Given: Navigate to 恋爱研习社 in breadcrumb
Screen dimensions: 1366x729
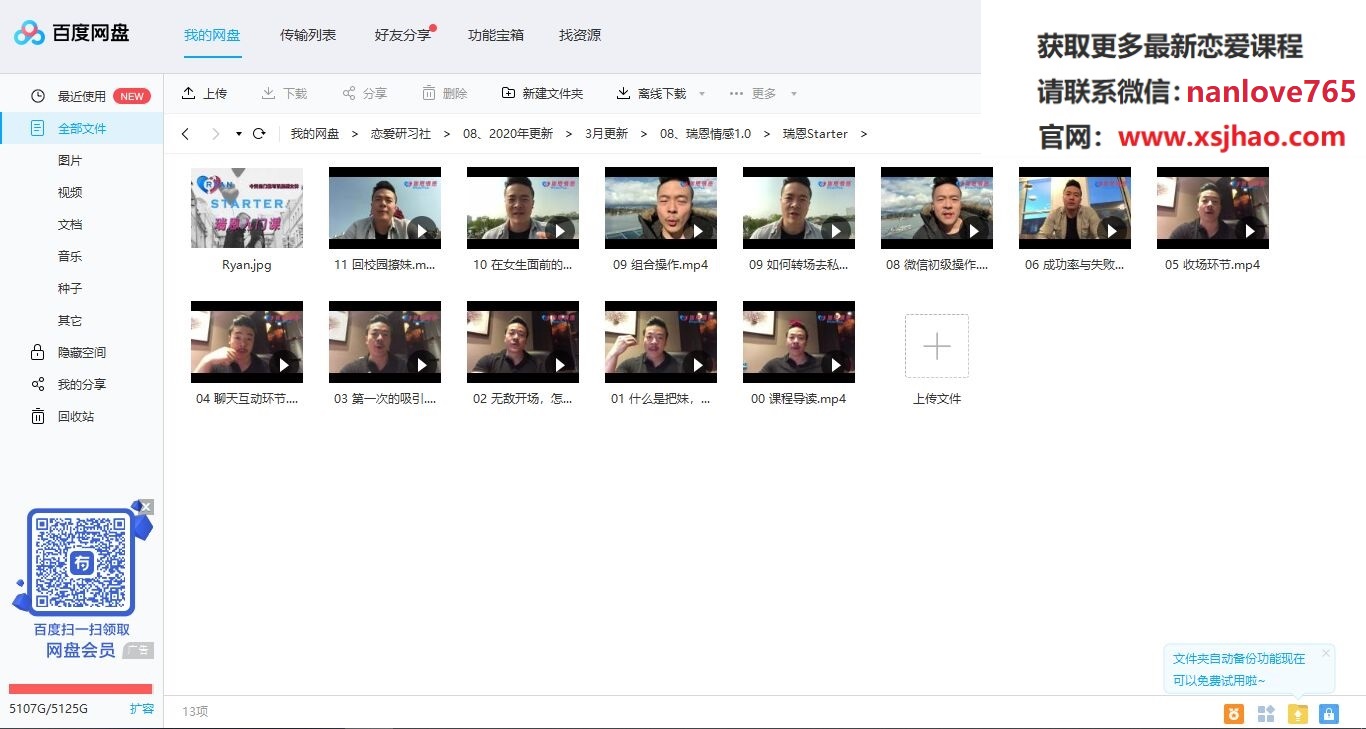Looking at the screenshot, I should pos(401,133).
